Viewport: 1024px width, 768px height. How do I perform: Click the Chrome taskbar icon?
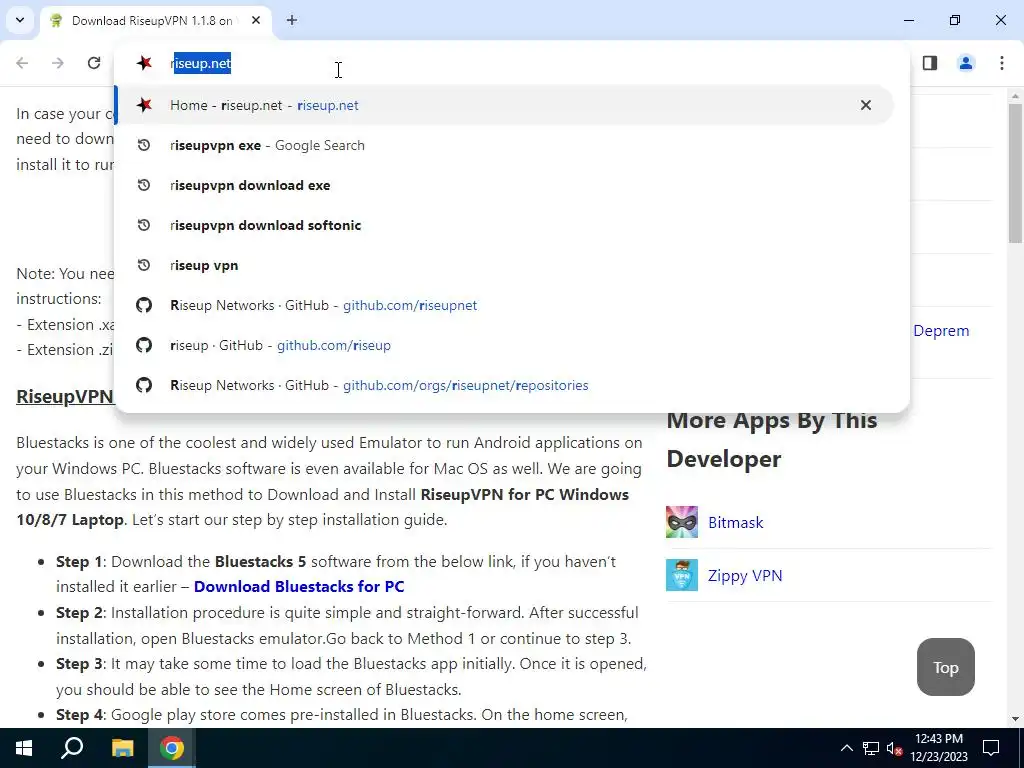click(172, 748)
